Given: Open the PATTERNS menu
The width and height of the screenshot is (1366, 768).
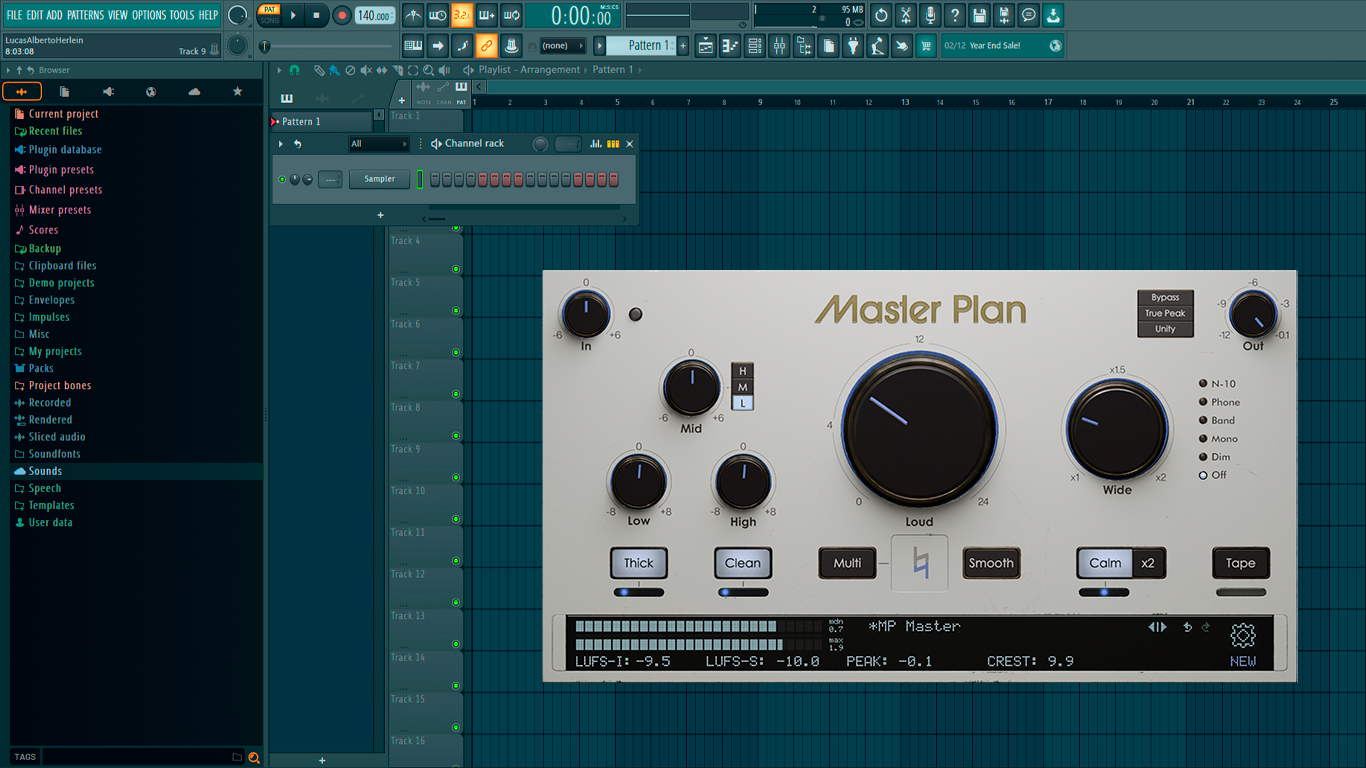Looking at the screenshot, I should (x=85, y=15).
